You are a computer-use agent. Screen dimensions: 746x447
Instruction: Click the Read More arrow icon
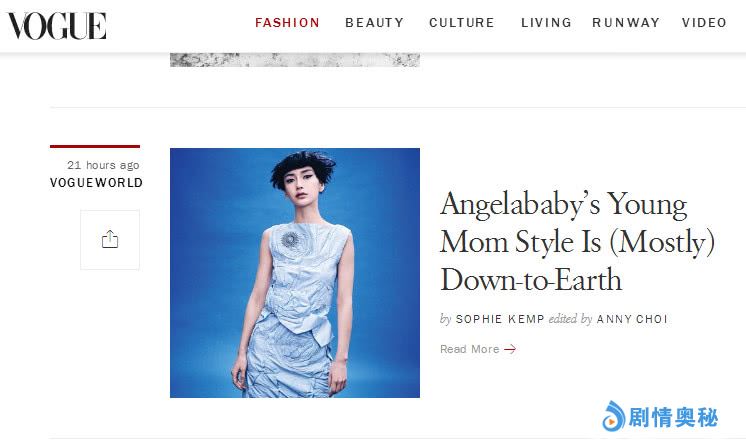(x=510, y=349)
